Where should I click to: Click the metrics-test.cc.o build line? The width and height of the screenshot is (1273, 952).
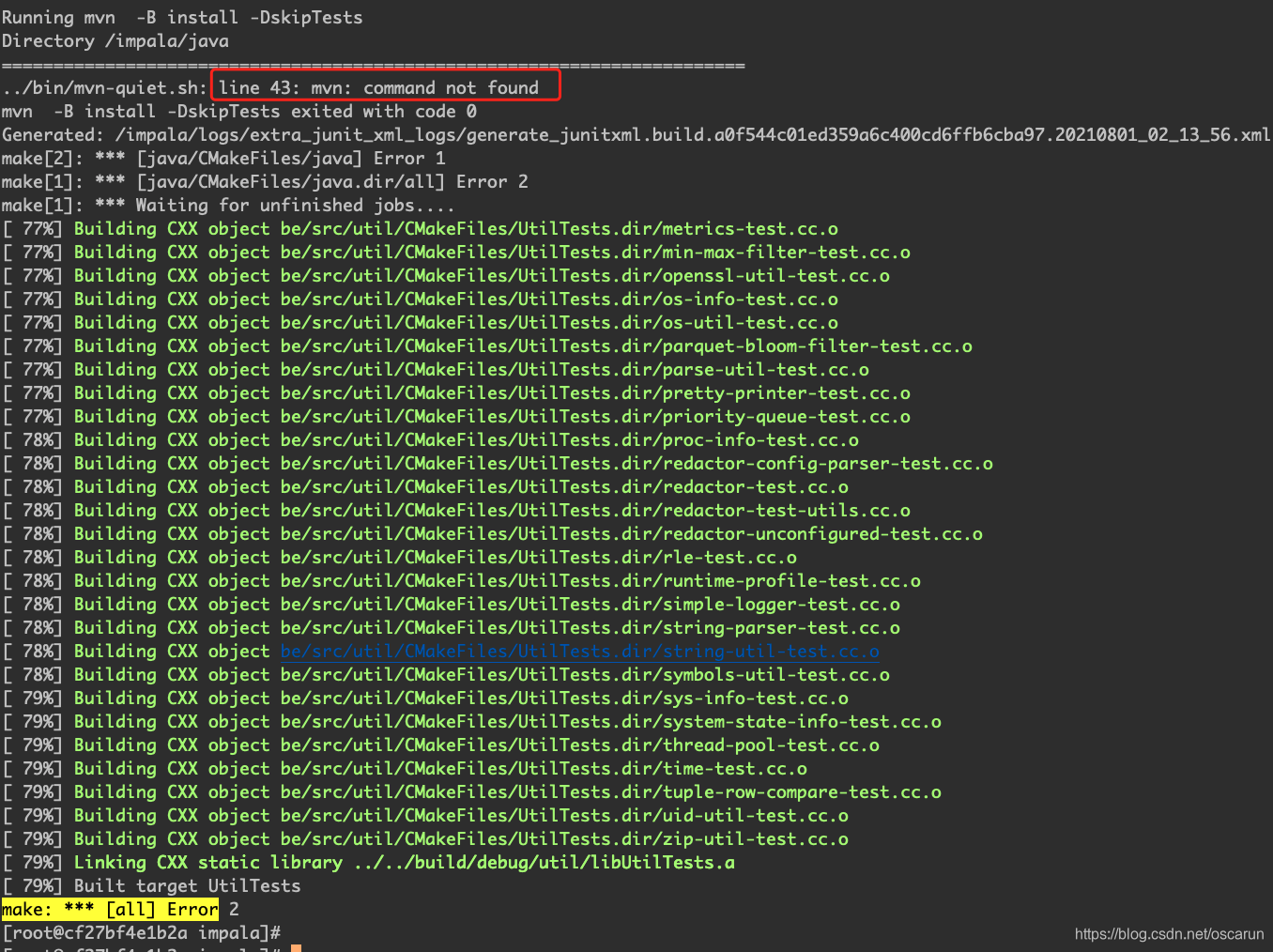pos(421,229)
